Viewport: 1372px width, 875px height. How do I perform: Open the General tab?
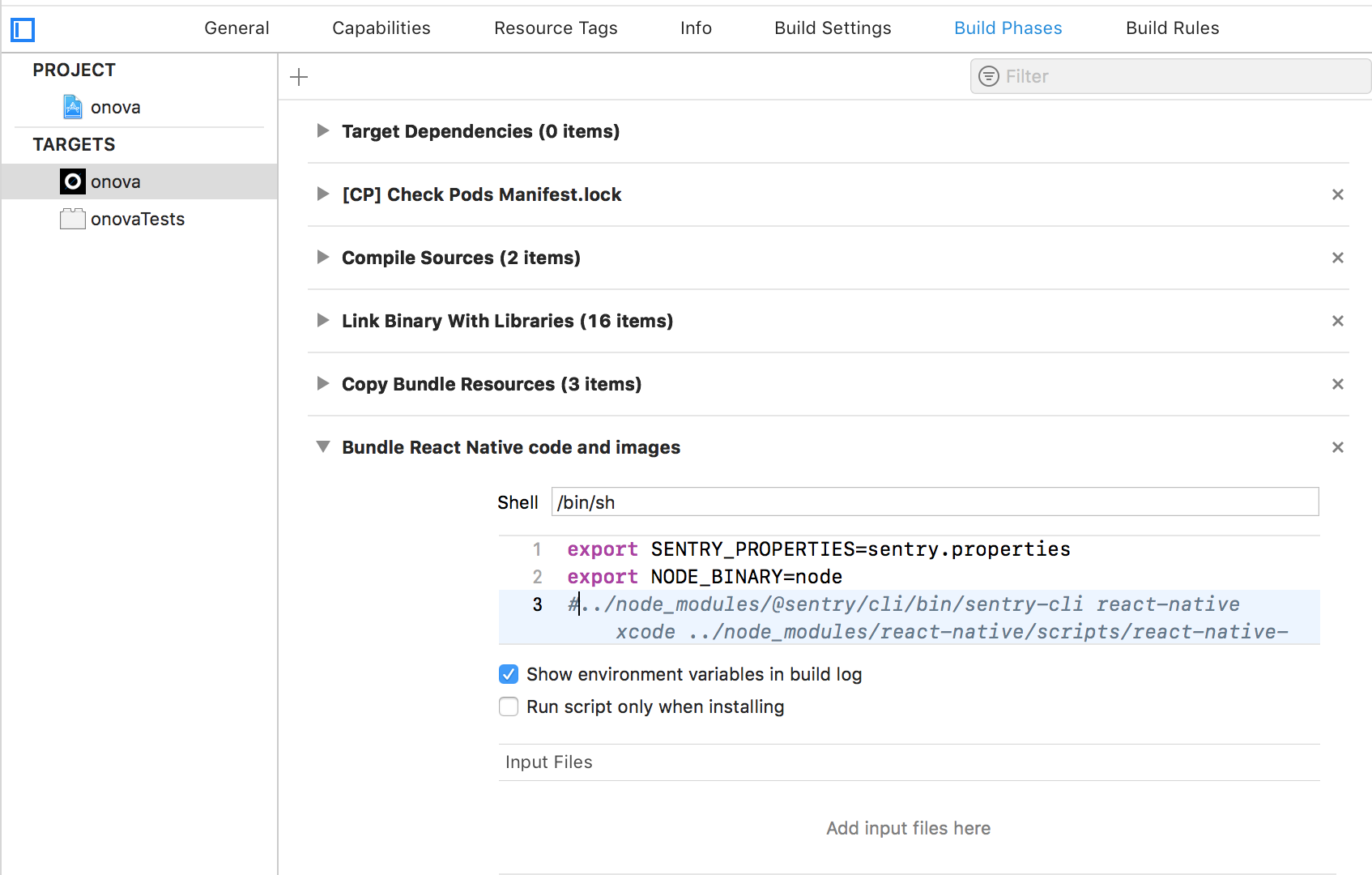pos(236,28)
